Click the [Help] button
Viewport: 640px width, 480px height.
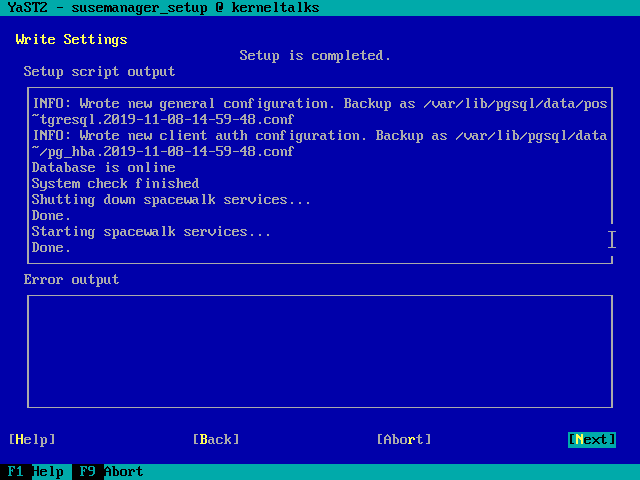pyautogui.click(x=32, y=440)
